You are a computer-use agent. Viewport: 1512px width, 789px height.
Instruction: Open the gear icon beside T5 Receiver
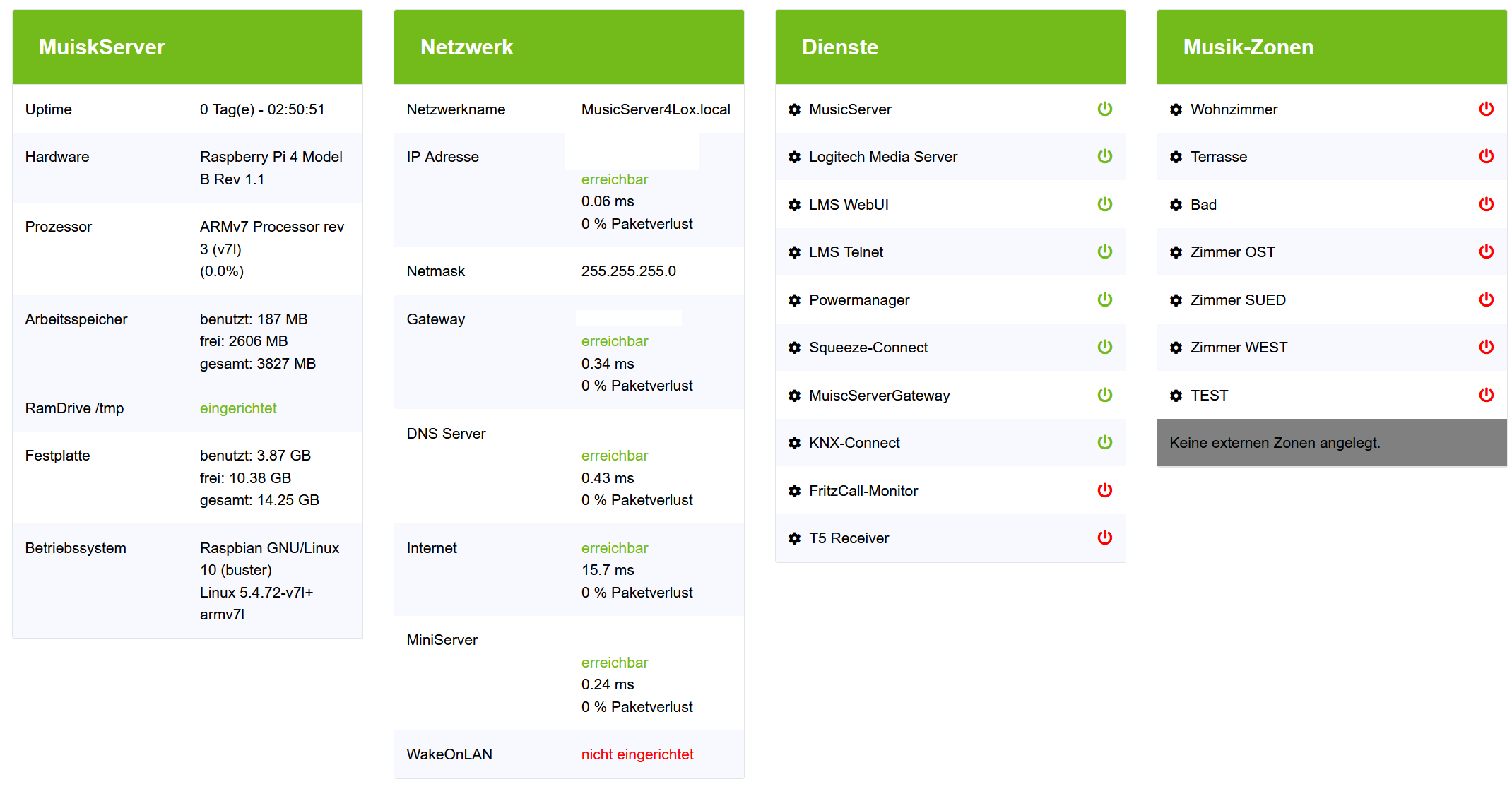pyautogui.click(x=794, y=538)
